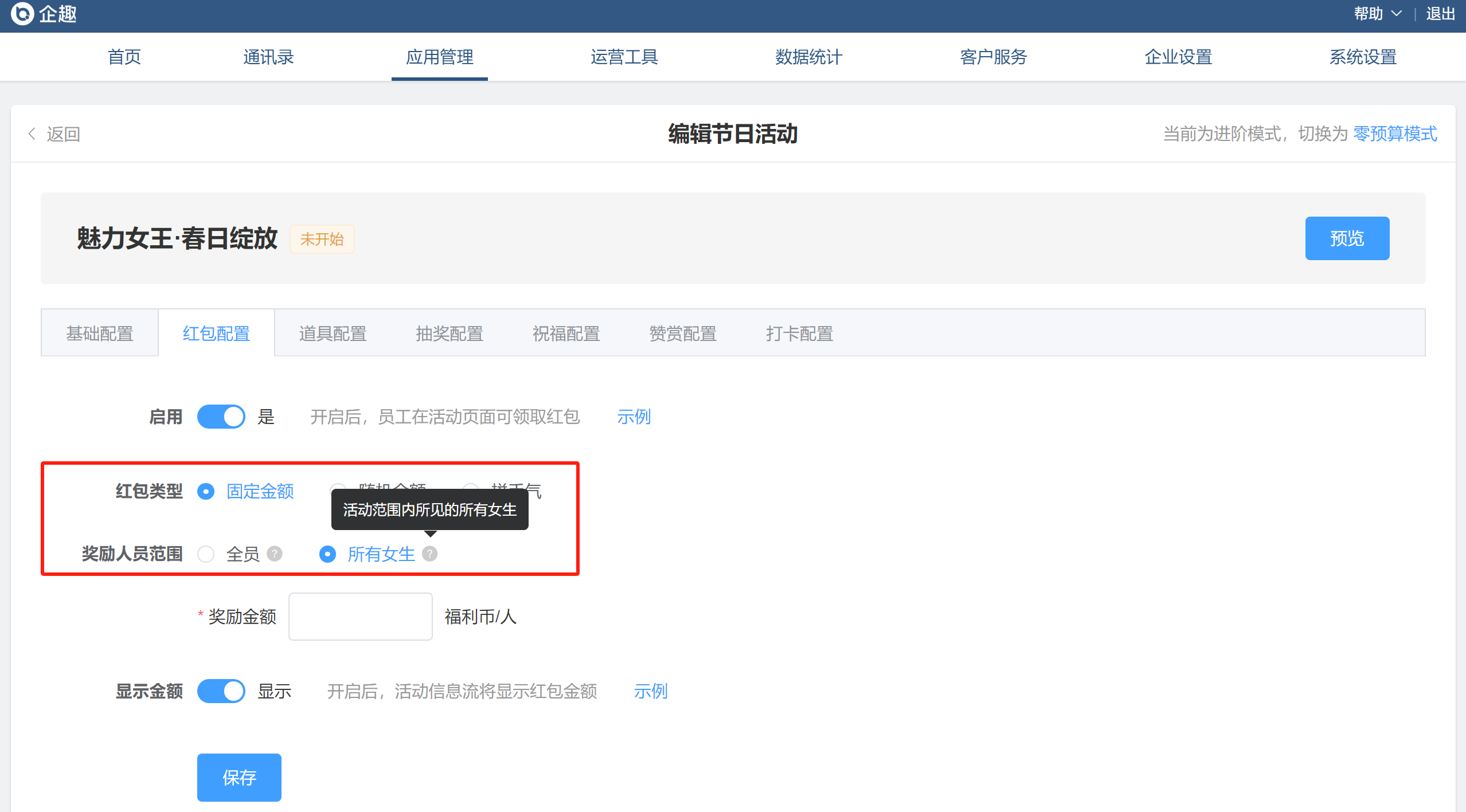This screenshot has width=1466, height=812.
Task: Click the help icon next to 全员
Action: click(275, 554)
